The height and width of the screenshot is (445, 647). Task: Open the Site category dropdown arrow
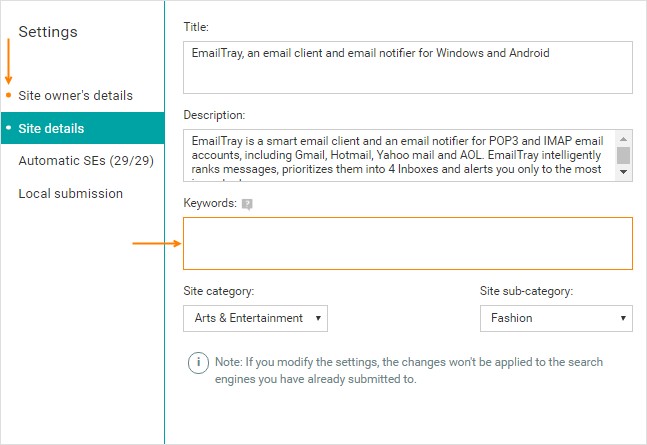pos(318,318)
